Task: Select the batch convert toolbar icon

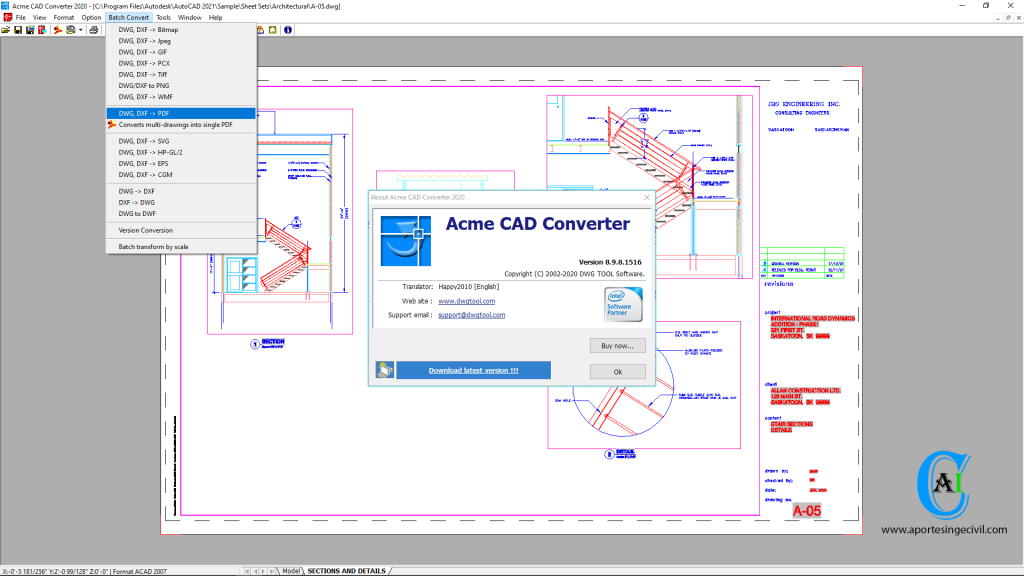Action: pos(58,30)
